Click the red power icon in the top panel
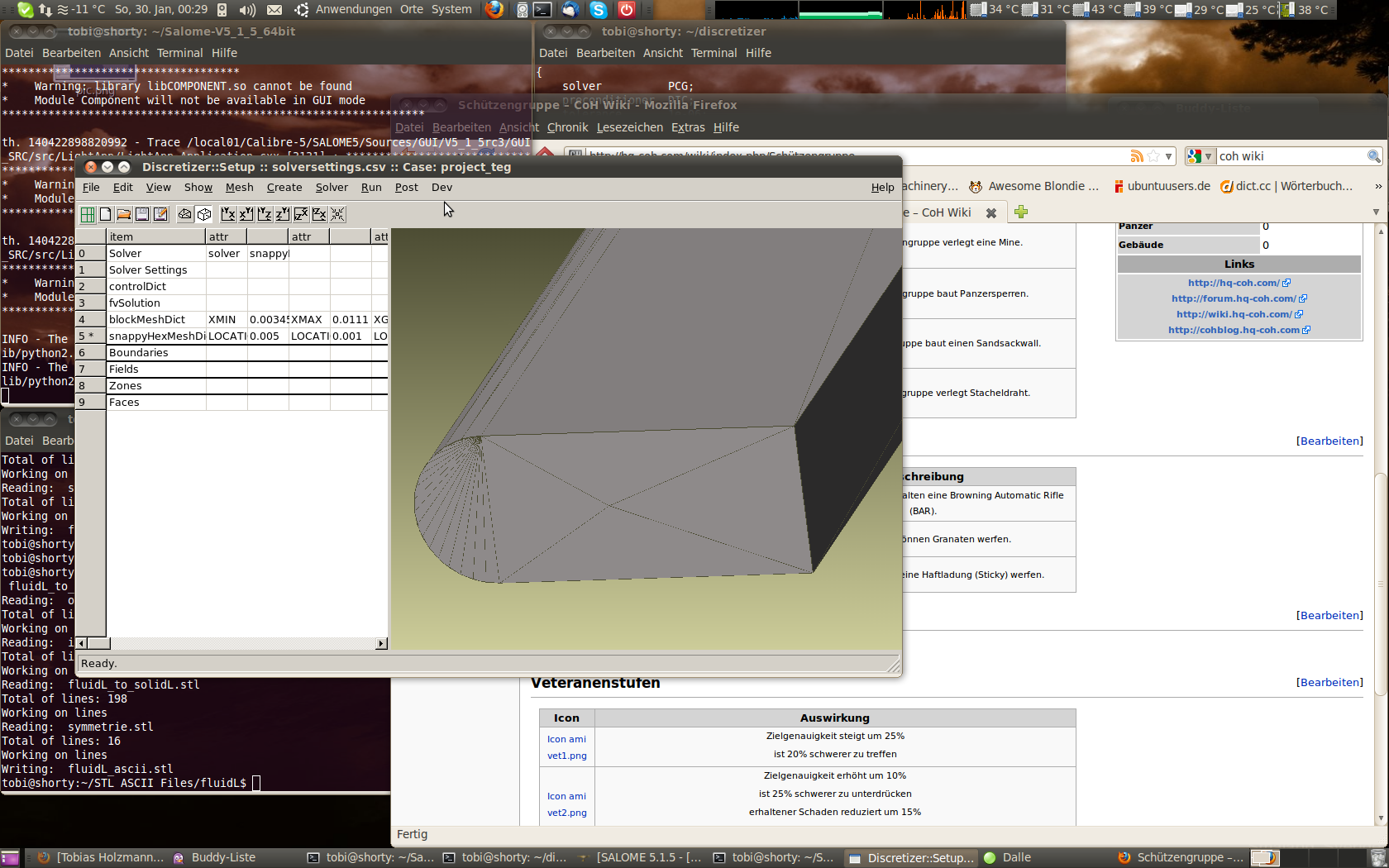Screen dimensions: 1389x868 [627, 10]
